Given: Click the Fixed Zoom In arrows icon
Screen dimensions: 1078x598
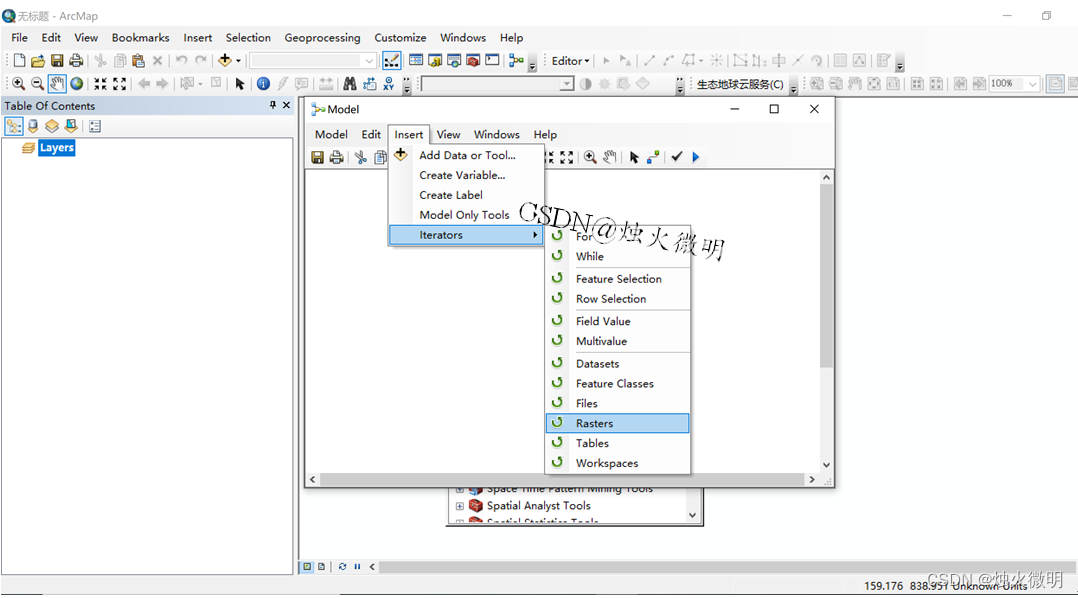Looking at the screenshot, I should 100,84.
